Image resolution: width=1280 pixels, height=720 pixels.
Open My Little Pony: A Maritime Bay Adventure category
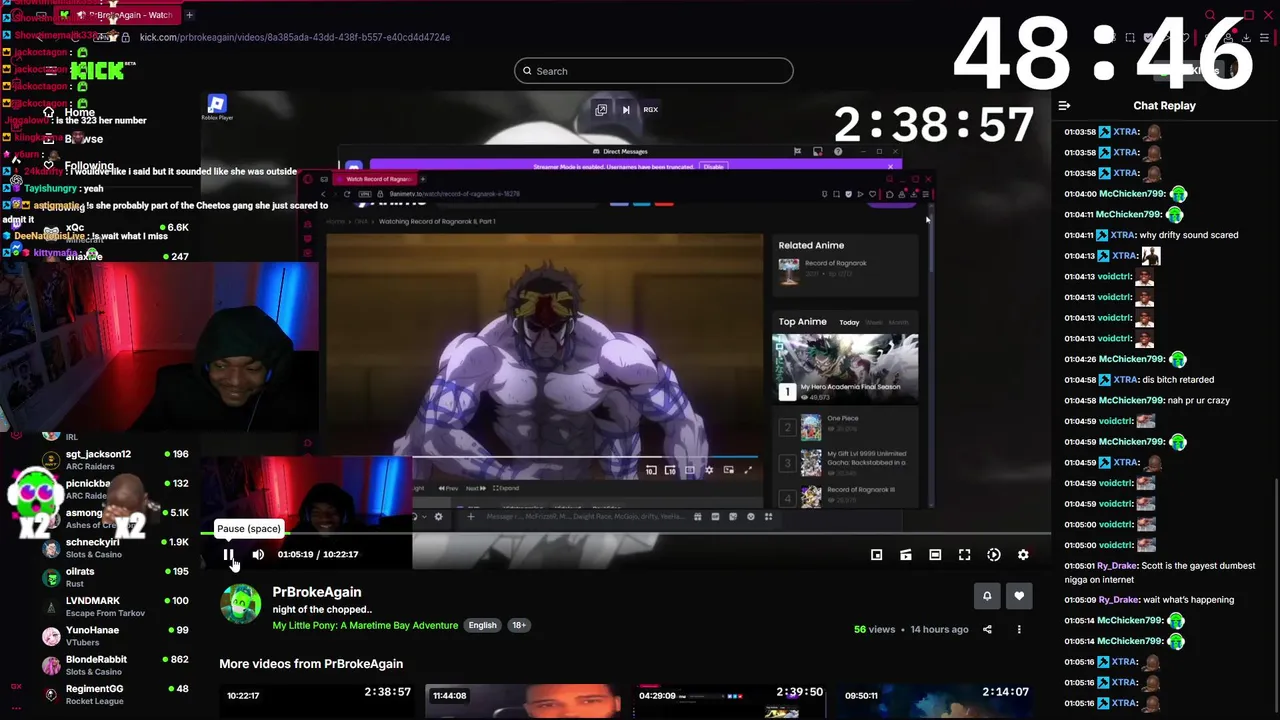coord(365,625)
